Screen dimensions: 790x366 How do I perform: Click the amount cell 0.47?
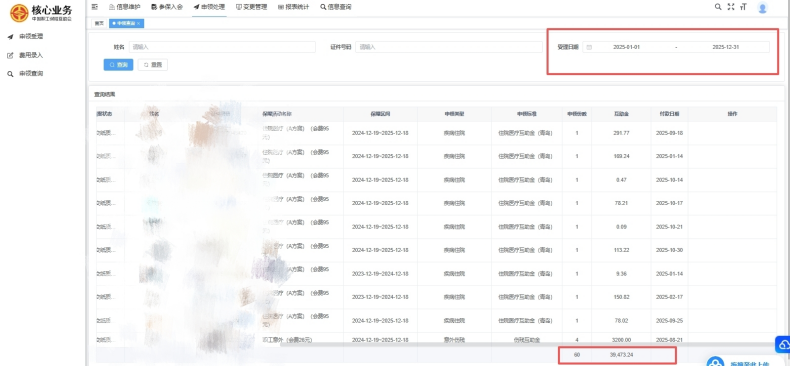tap(621, 180)
